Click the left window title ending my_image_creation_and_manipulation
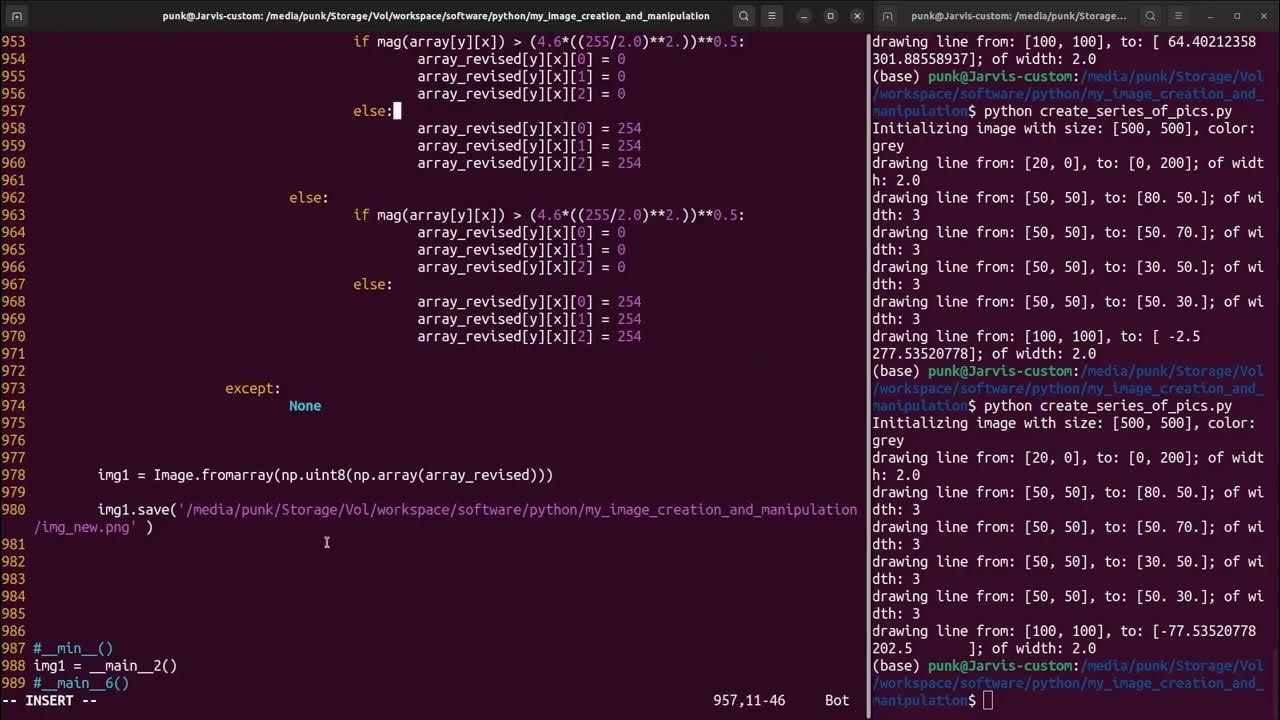1280x720 pixels. click(x=436, y=16)
